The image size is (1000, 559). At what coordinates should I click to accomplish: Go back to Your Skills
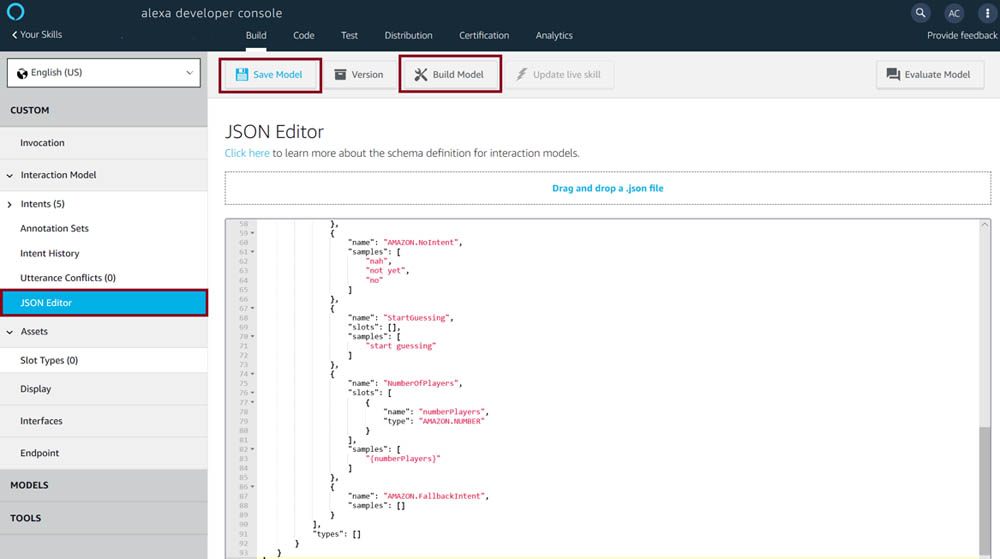pos(37,34)
